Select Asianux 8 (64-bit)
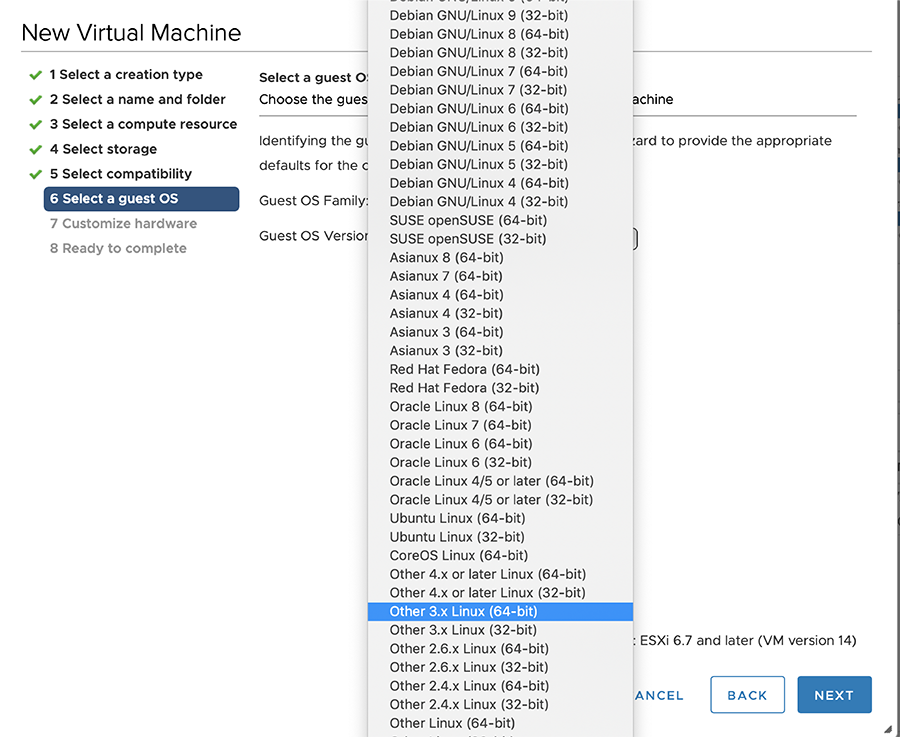The height and width of the screenshot is (737, 900). 500,258
